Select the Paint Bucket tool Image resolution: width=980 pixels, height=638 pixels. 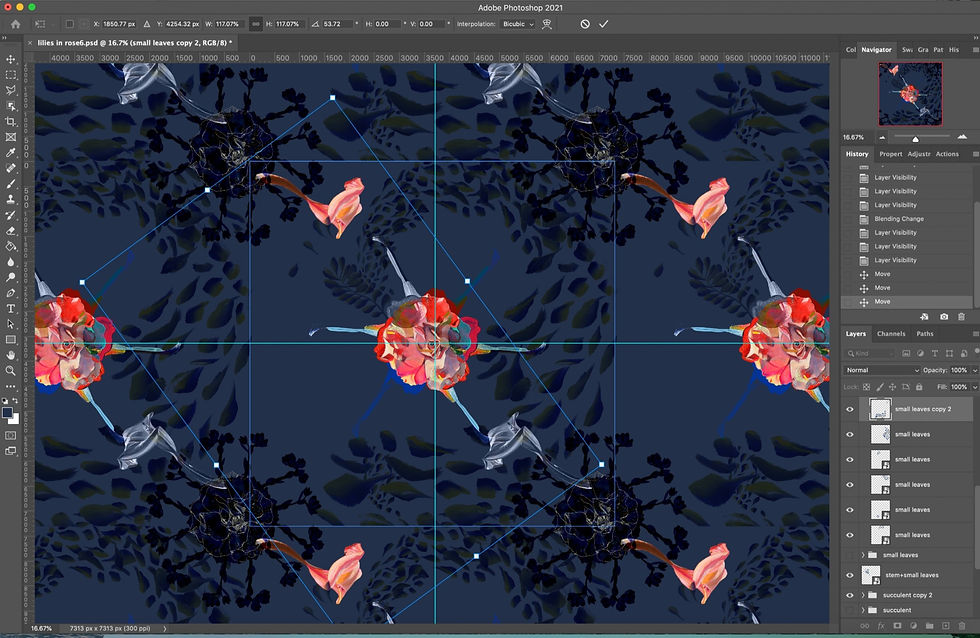click(11, 247)
